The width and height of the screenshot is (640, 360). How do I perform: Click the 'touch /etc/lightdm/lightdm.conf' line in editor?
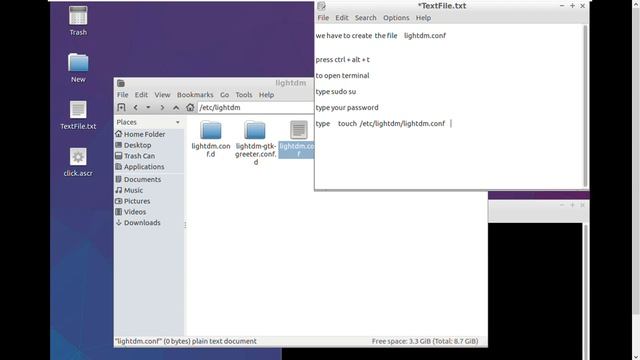click(391, 123)
